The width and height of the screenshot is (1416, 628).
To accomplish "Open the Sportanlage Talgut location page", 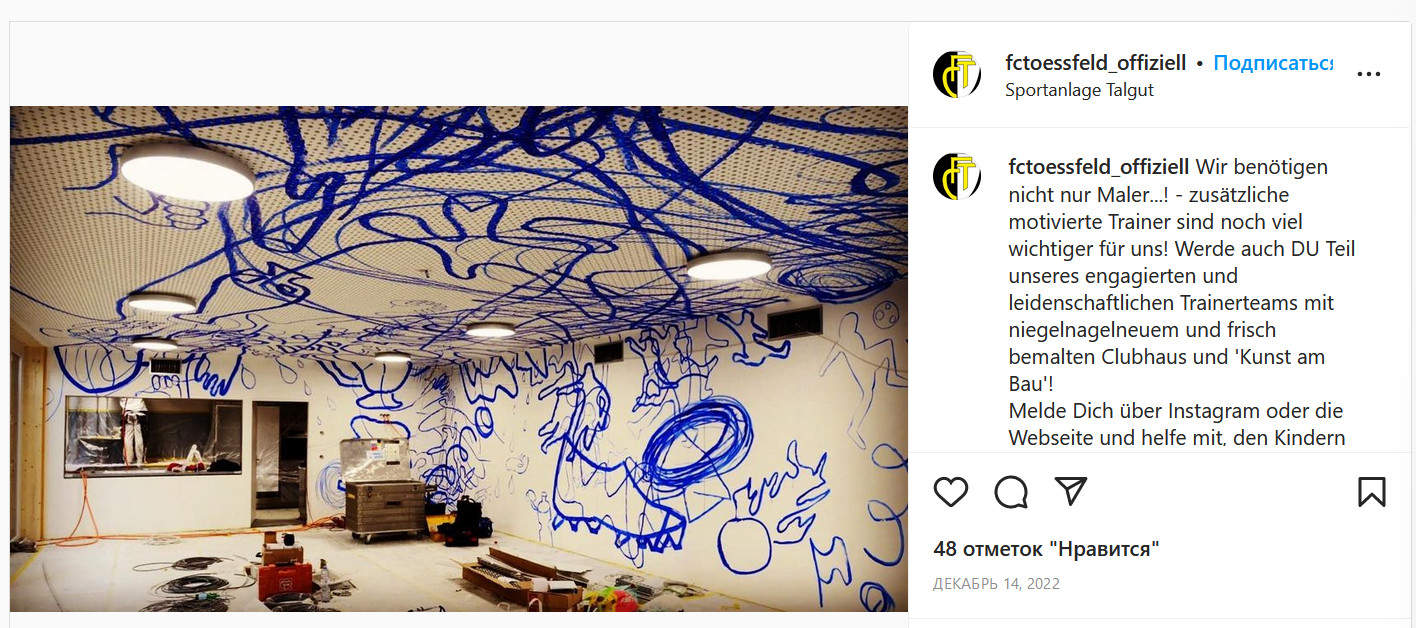I will click(x=1080, y=90).
